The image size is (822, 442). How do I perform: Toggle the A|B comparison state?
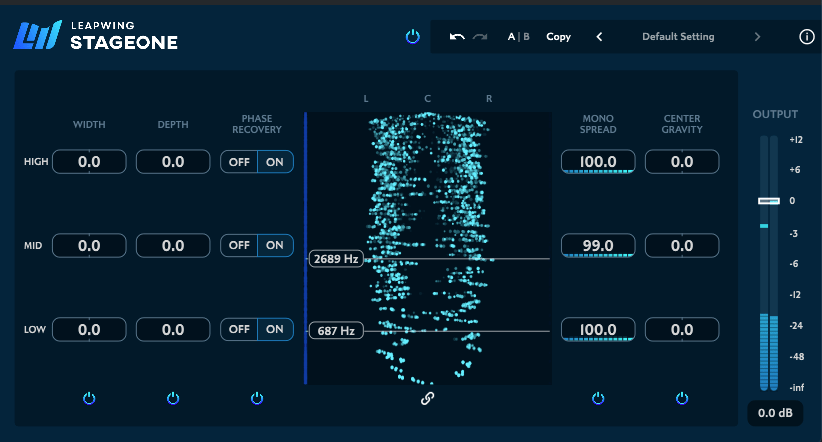[519, 37]
